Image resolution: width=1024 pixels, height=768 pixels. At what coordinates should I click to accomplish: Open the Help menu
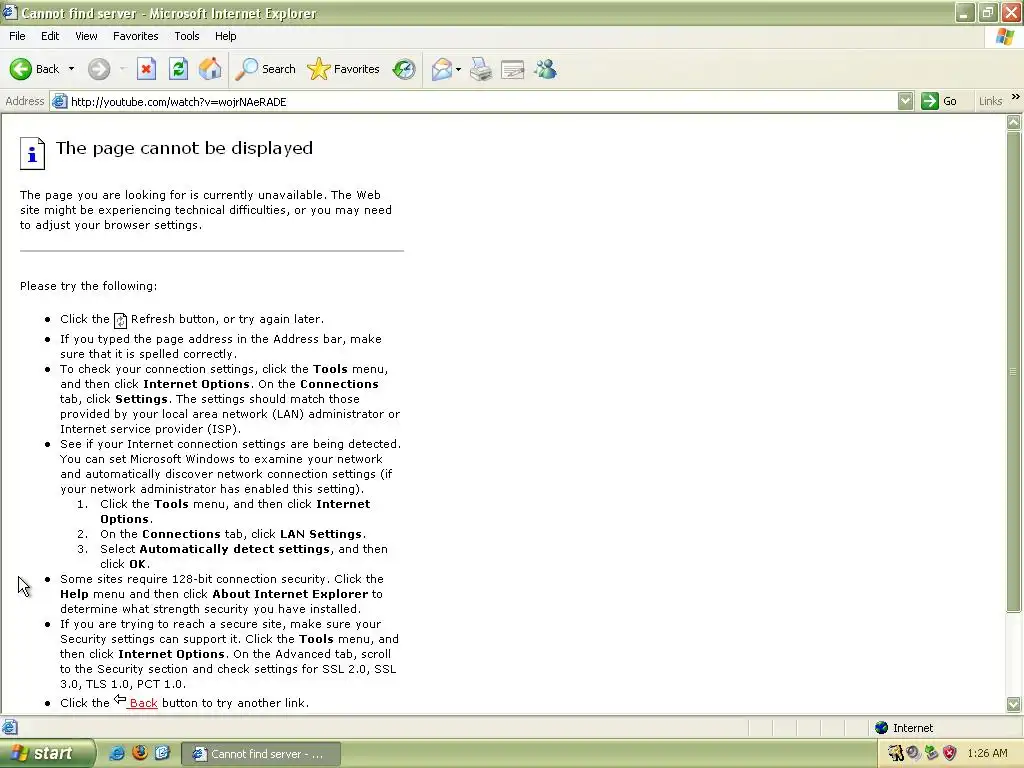pyautogui.click(x=225, y=36)
